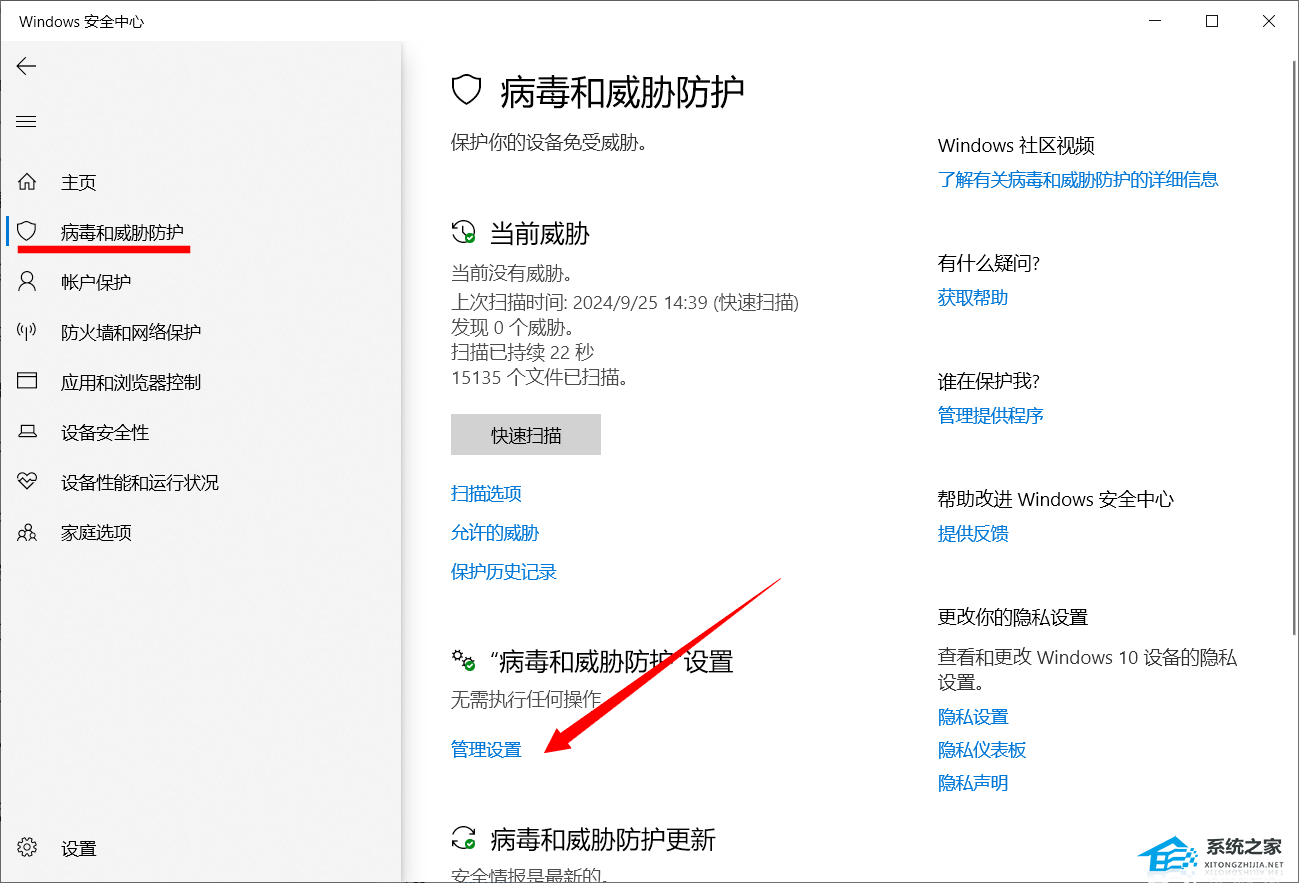The image size is (1299, 883).
Task: Open the 隐私声明 link
Action: [x=973, y=783]
